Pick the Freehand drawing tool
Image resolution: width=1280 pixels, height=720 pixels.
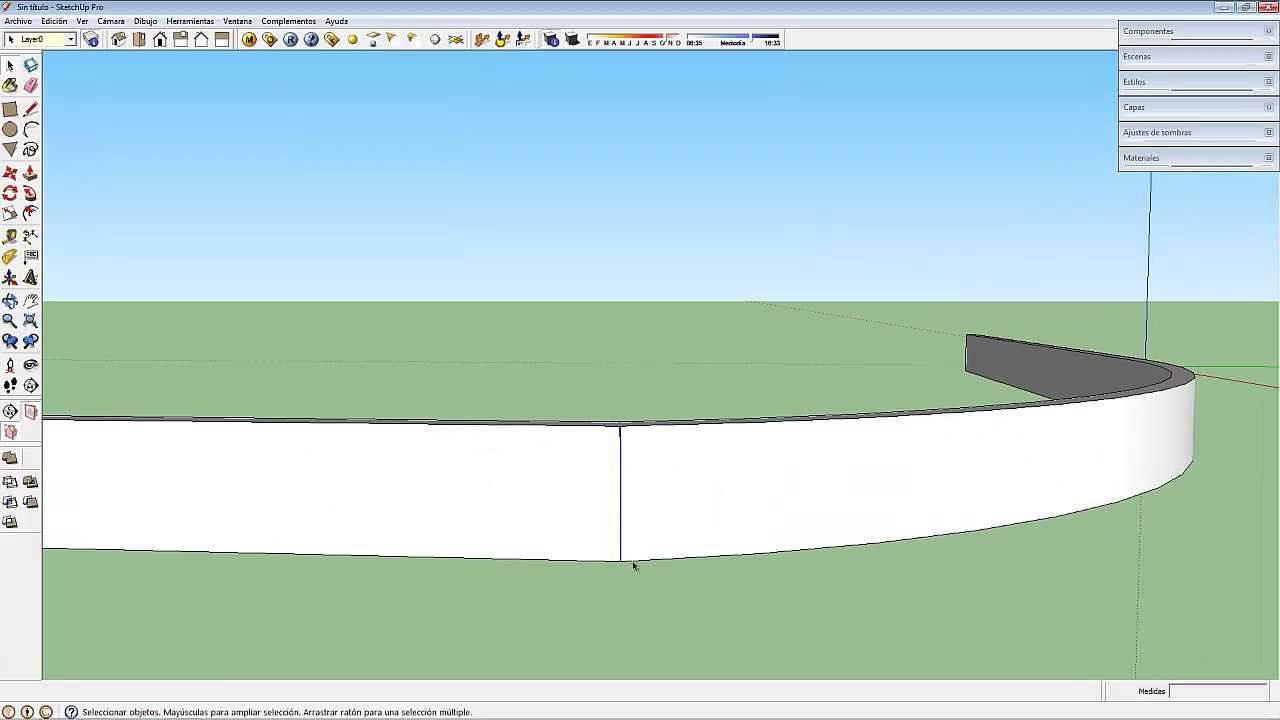pyautogui.click(x=30, y=150)
